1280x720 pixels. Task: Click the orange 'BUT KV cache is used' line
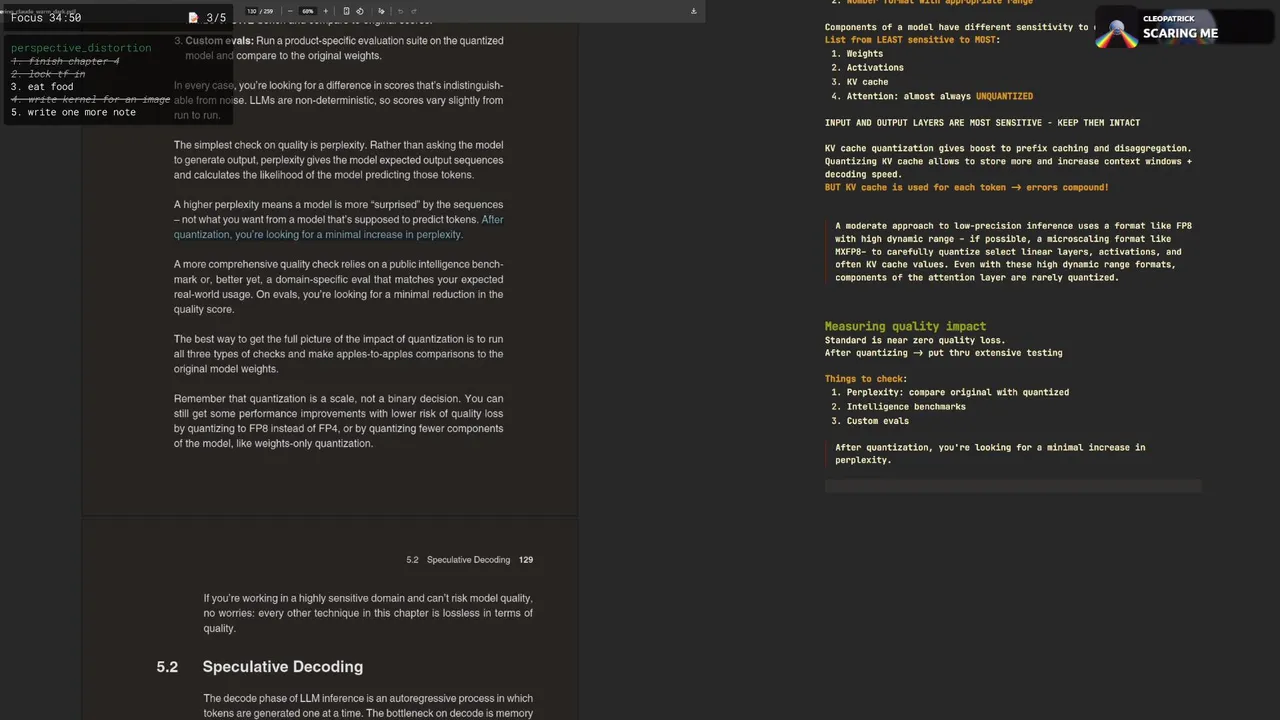[966, 188]
